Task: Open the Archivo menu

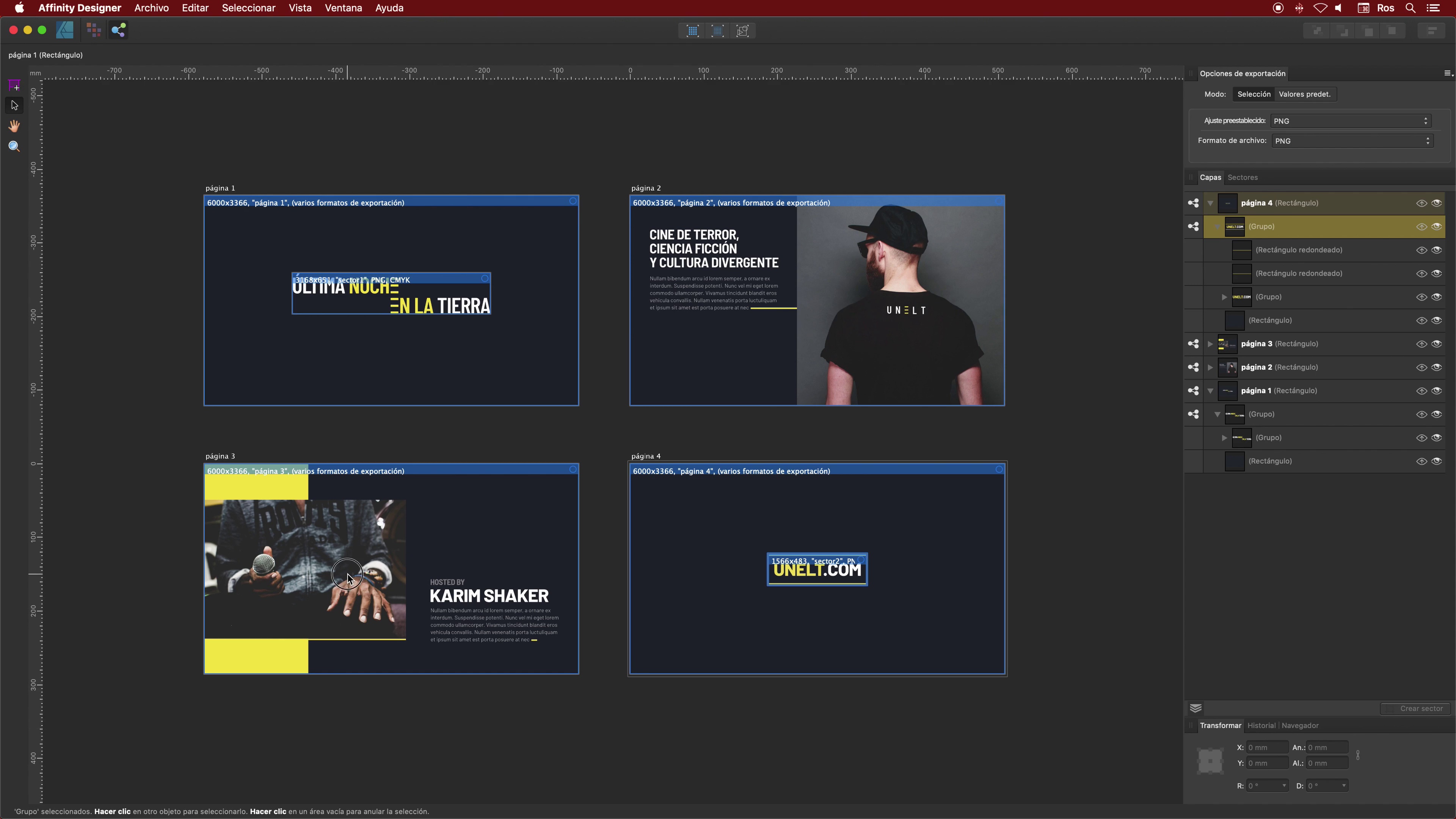Action: point(152,8)
